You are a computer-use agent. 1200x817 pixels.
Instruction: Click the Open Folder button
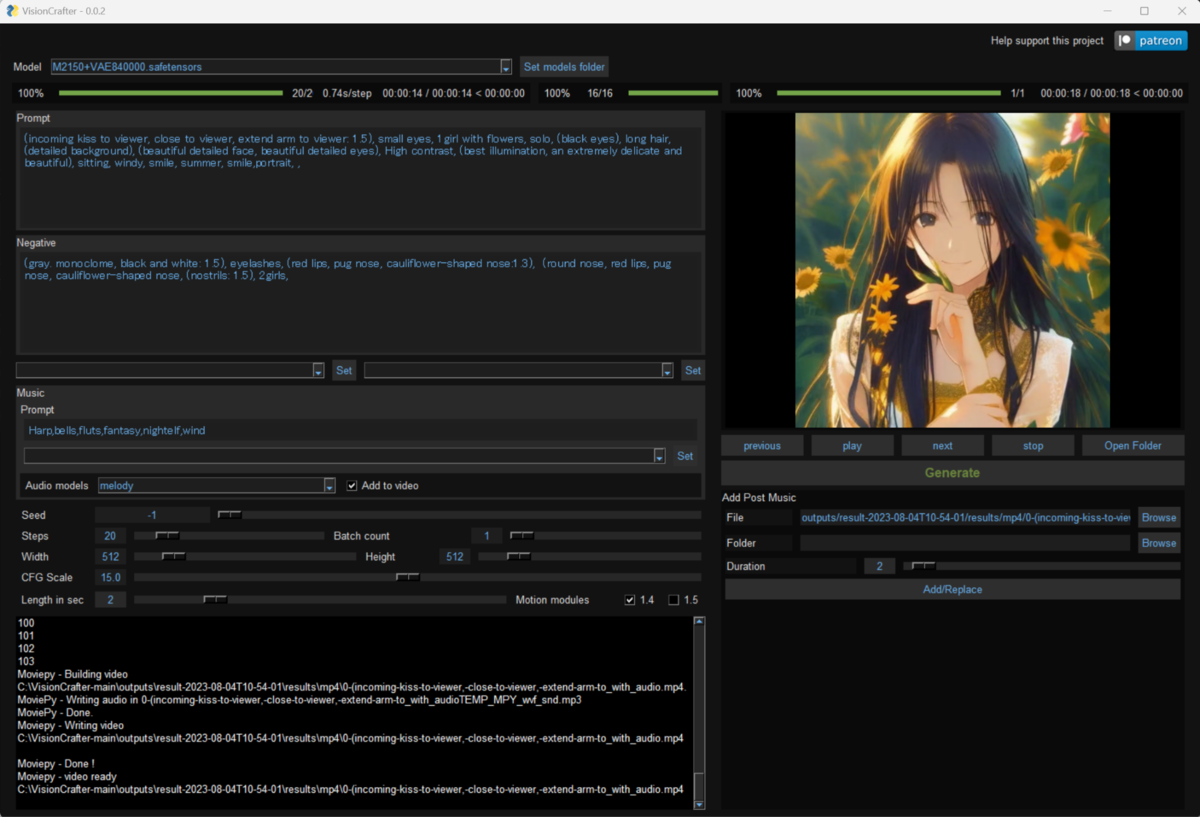pos(1133,446)
